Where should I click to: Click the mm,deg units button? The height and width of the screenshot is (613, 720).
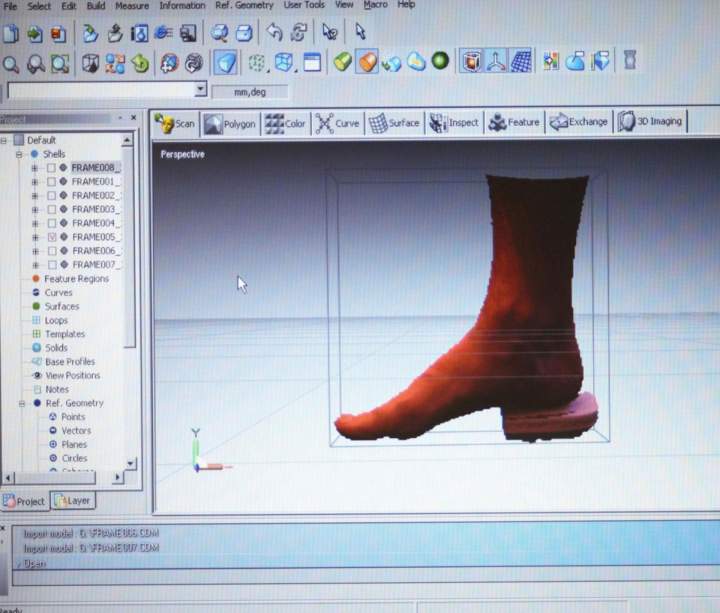(x=250, y=92)
